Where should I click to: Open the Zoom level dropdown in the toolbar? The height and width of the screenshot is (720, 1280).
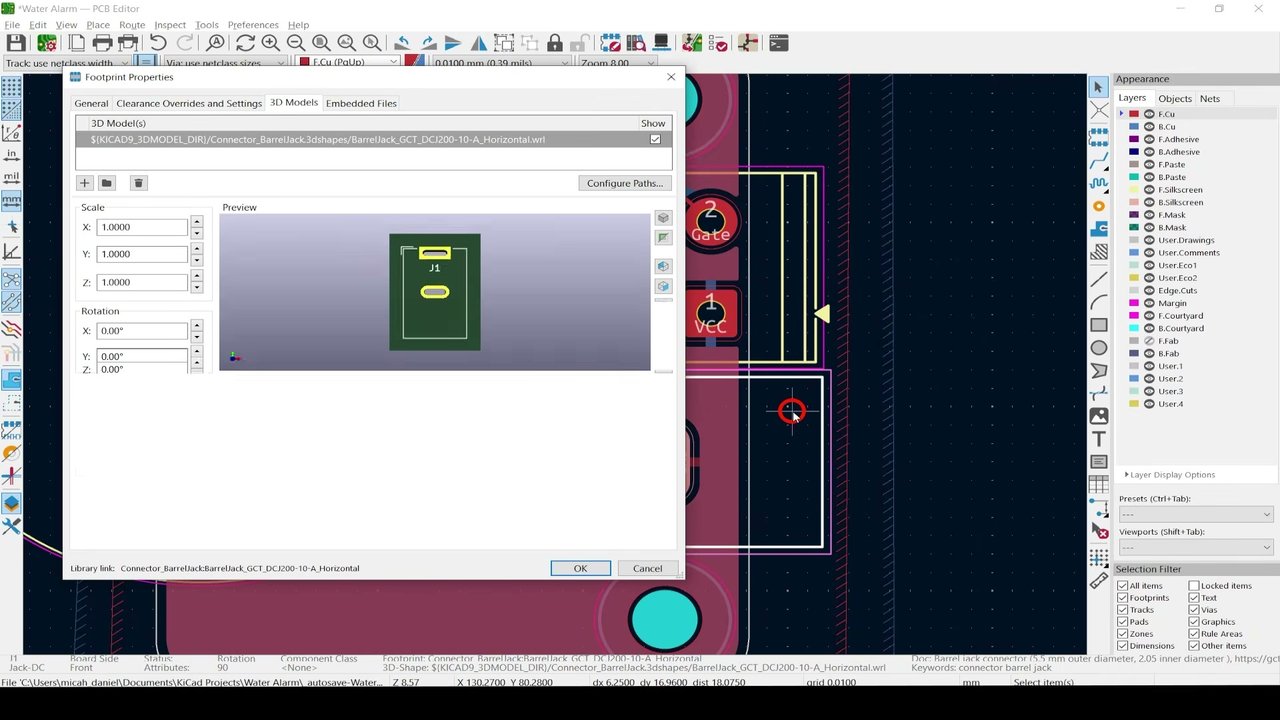pos(615,63)
